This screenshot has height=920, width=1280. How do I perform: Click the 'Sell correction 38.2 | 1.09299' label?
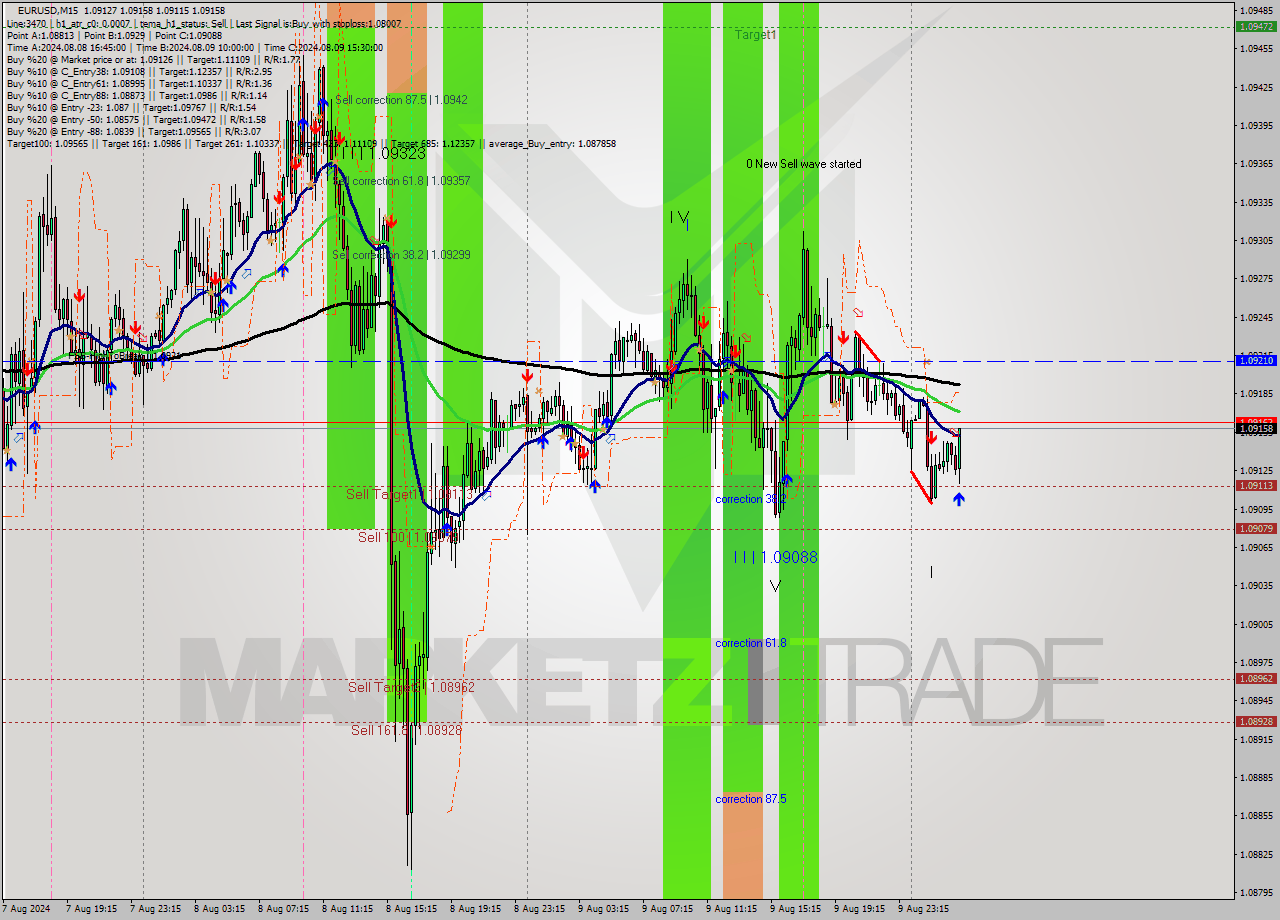[x=401, y=255]
